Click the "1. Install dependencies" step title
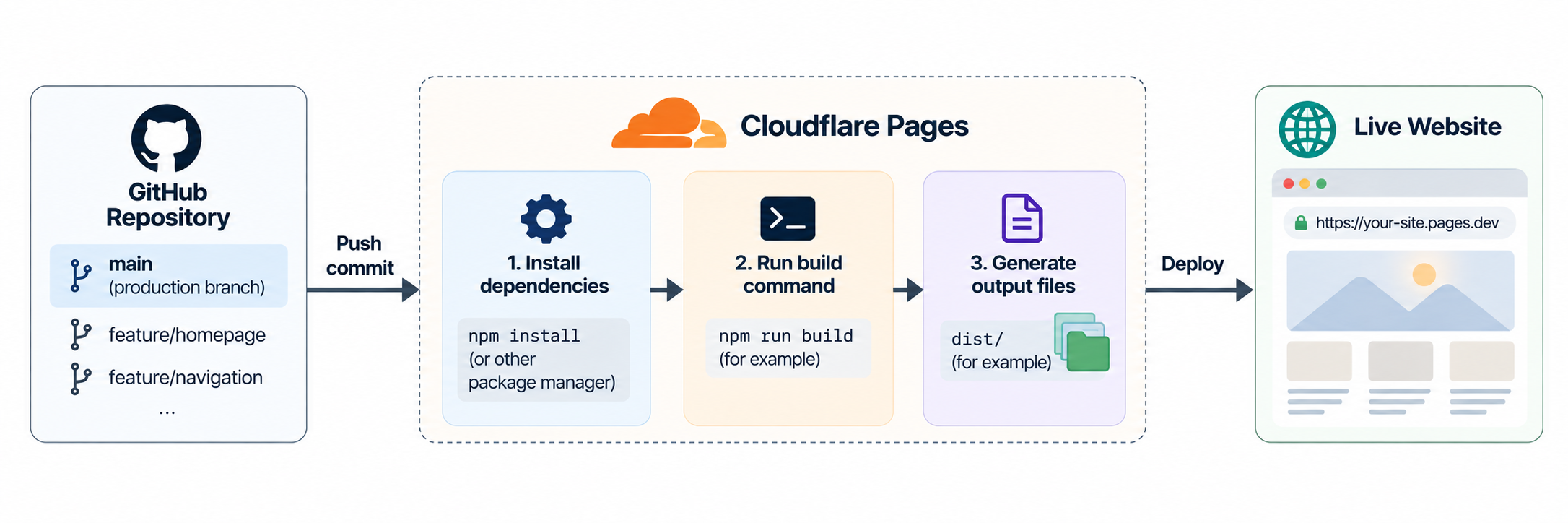The image size is (1568, 523). coord(544,275)
